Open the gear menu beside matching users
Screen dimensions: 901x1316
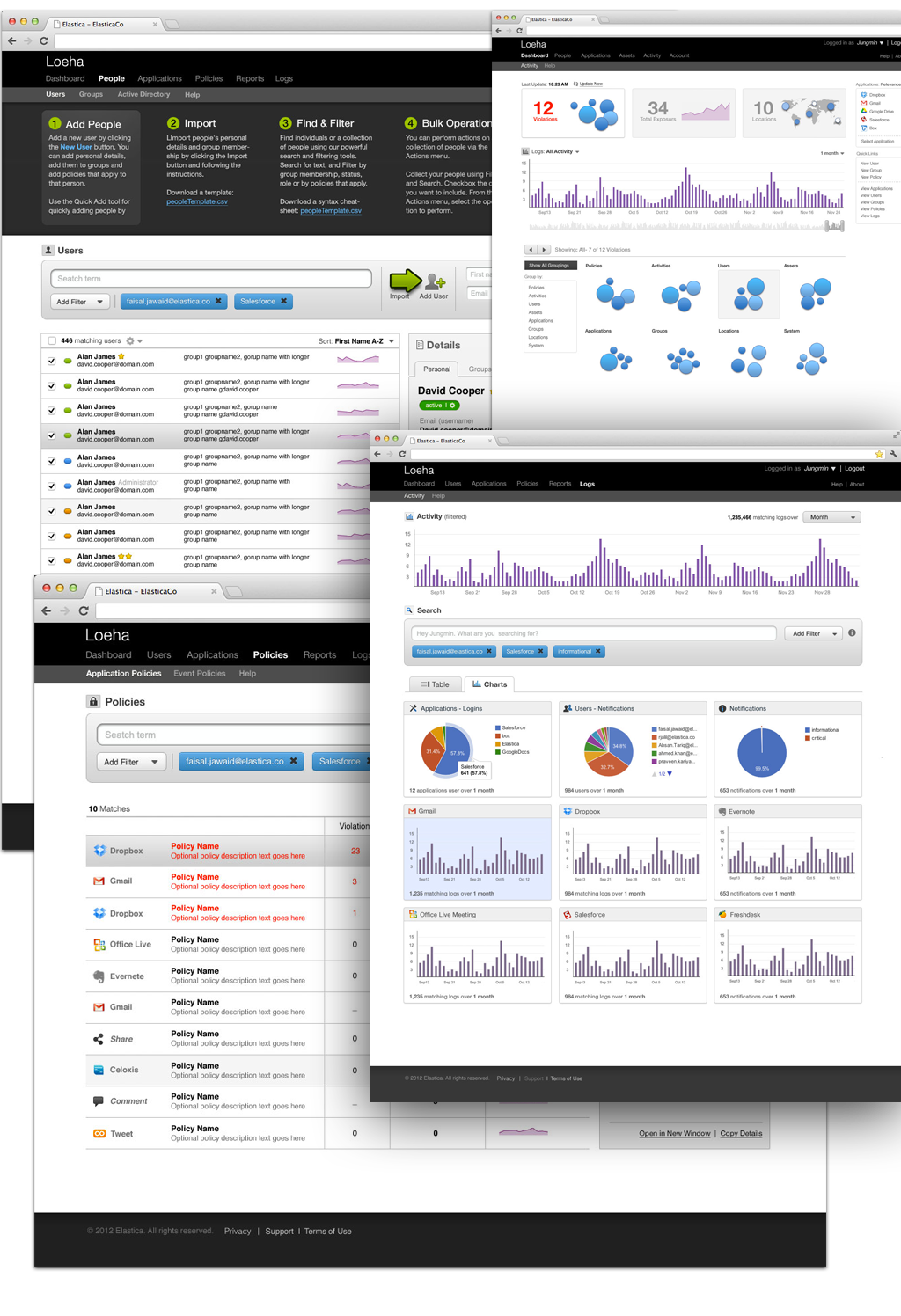click(x=131, y=341)
